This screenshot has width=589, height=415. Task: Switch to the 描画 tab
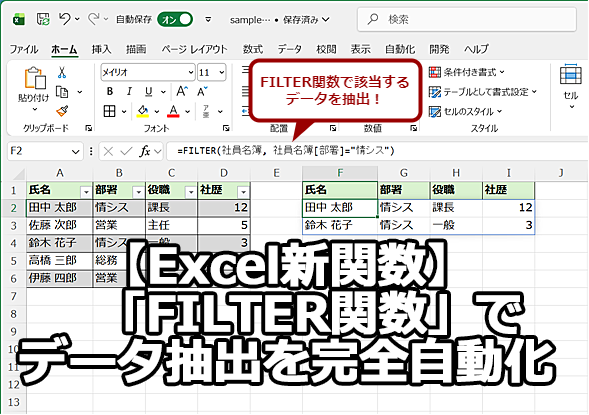coord(136,49)
